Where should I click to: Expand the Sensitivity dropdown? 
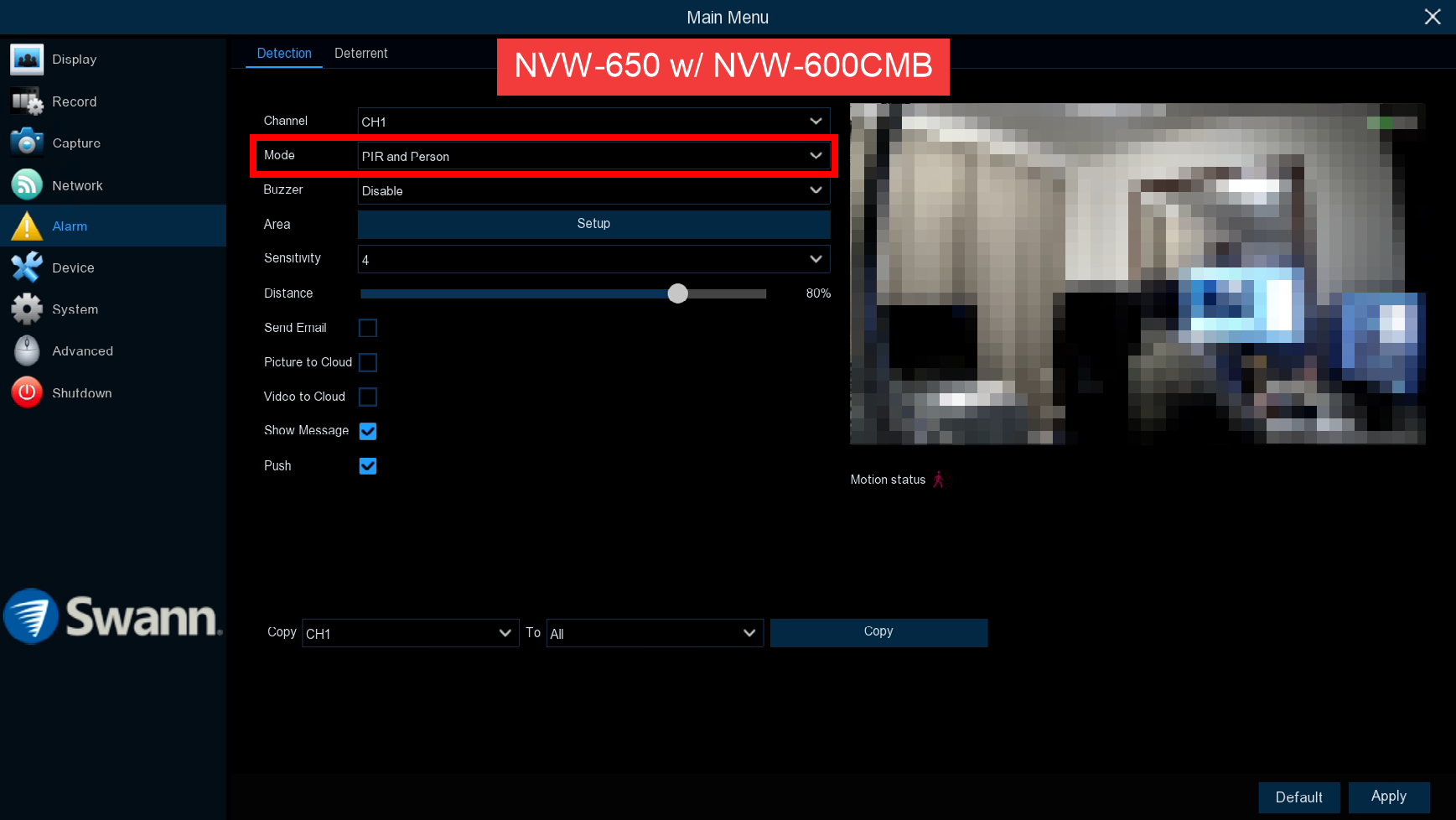point(593,259)
